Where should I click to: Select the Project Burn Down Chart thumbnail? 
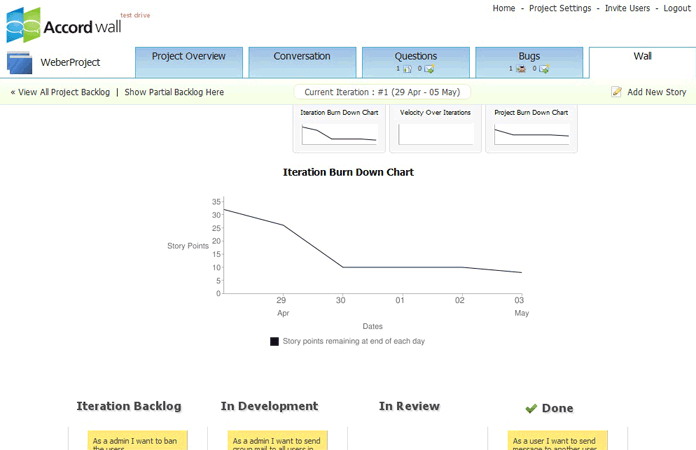tap(531, 128)
